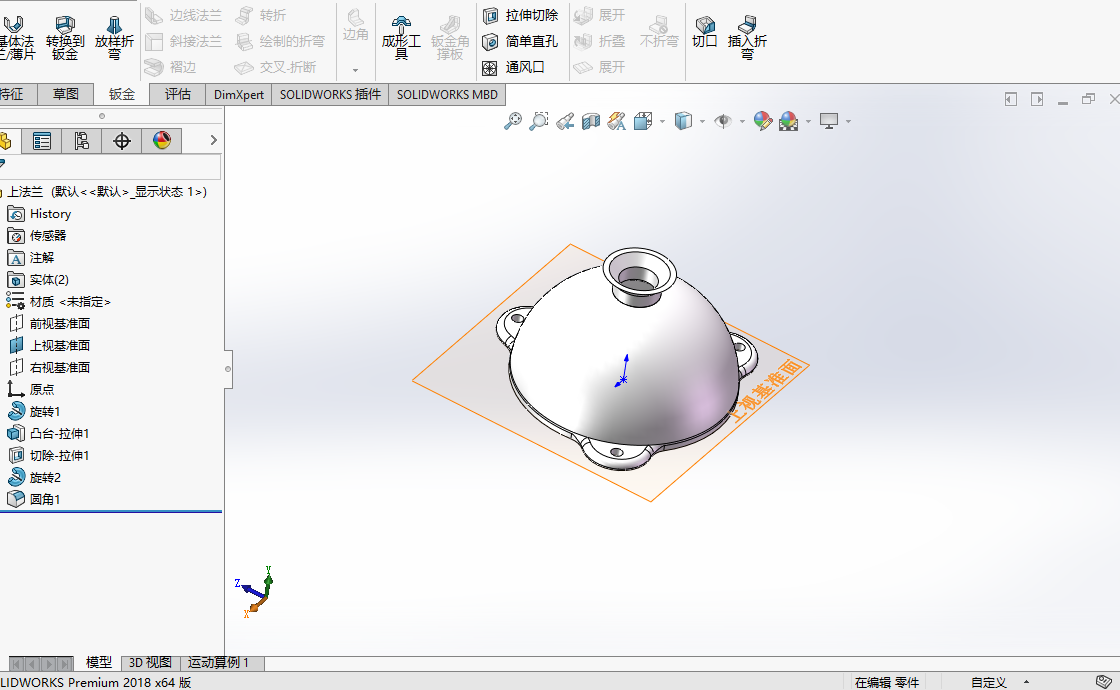Switch to the DimXpert tab

click(239, 94)
